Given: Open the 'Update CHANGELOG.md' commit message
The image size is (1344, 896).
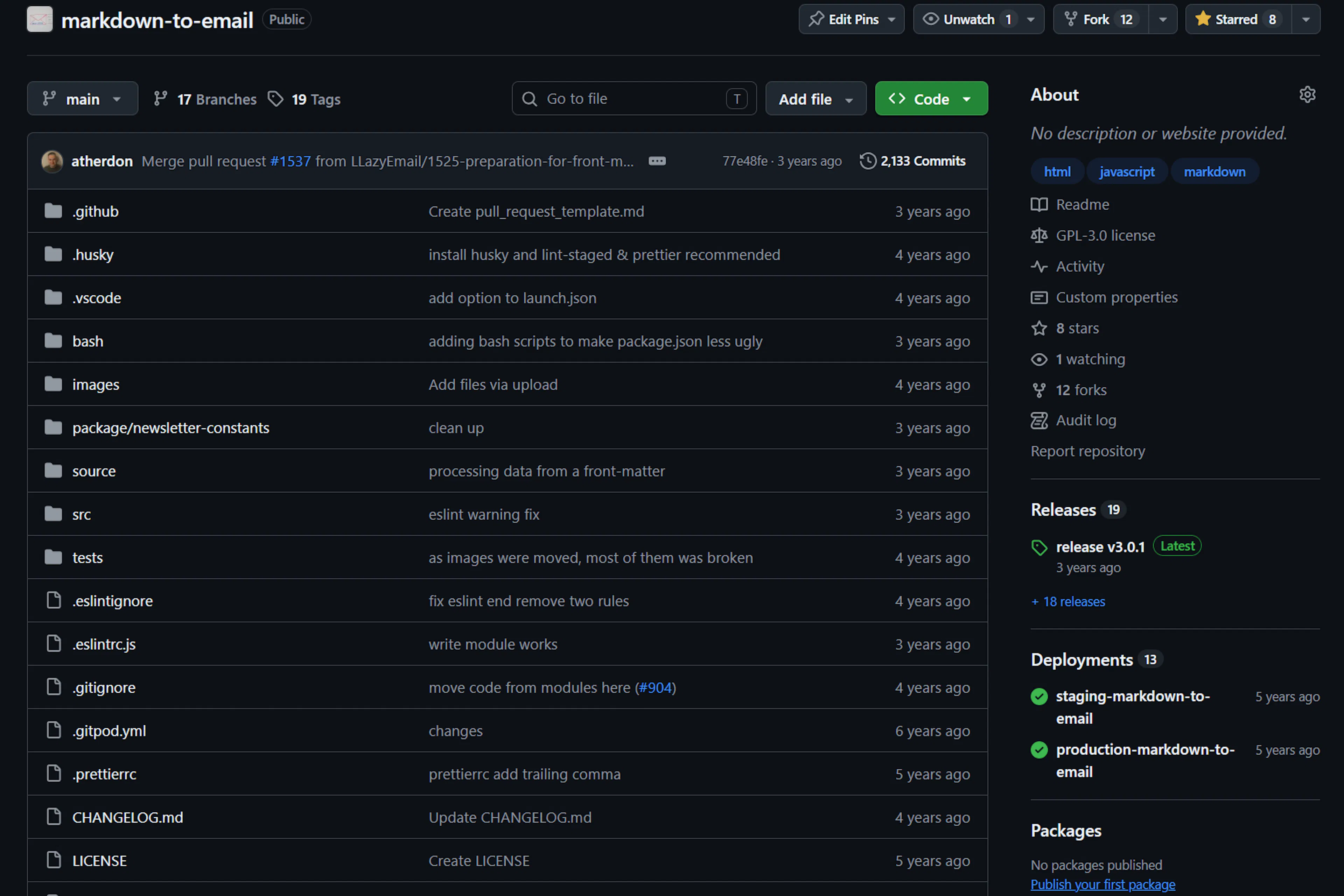Looking at the screenshot, I should click(510, 817).
